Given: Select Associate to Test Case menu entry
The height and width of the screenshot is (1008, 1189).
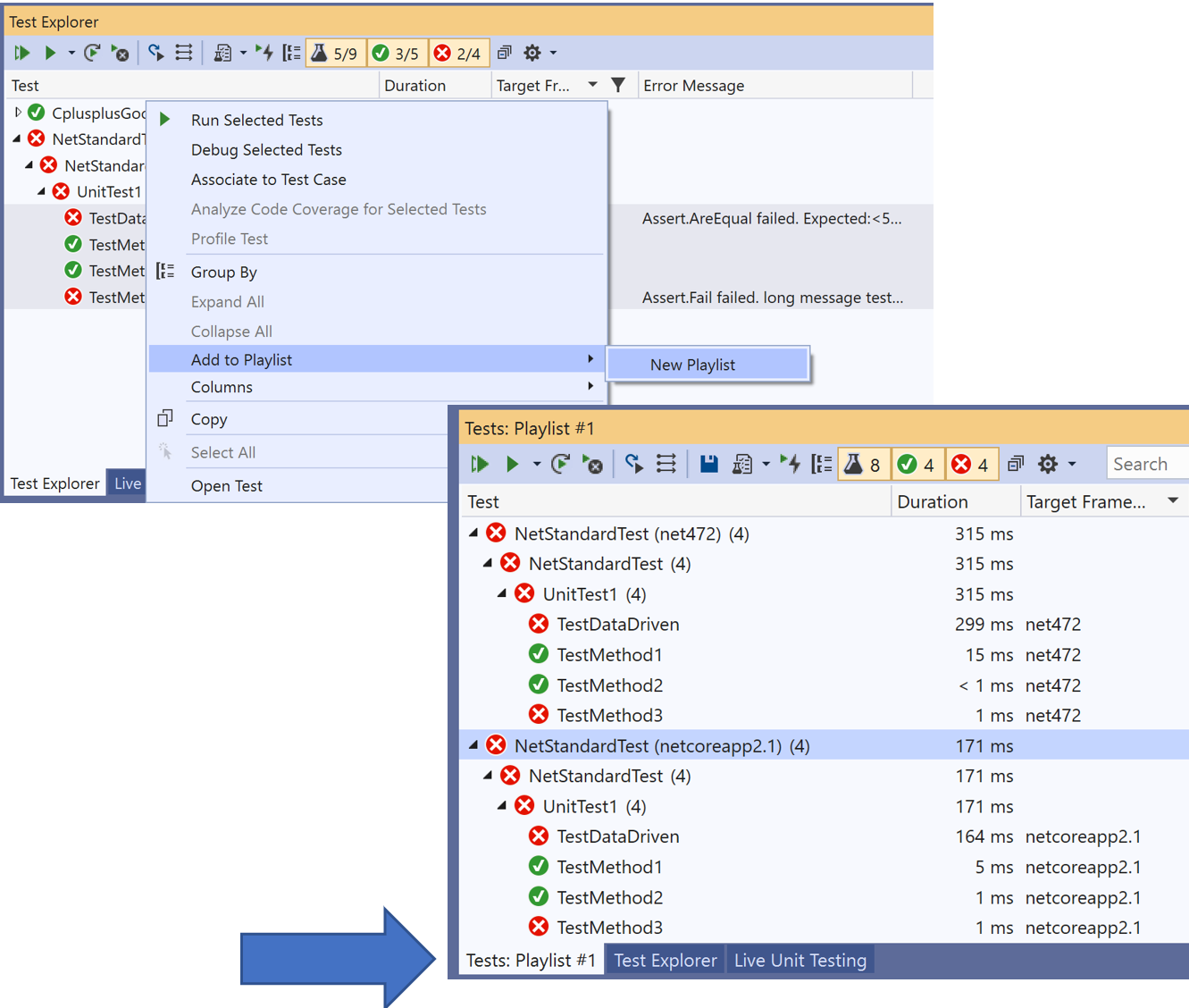Looking at the screenshot, I should click(268, 179).
